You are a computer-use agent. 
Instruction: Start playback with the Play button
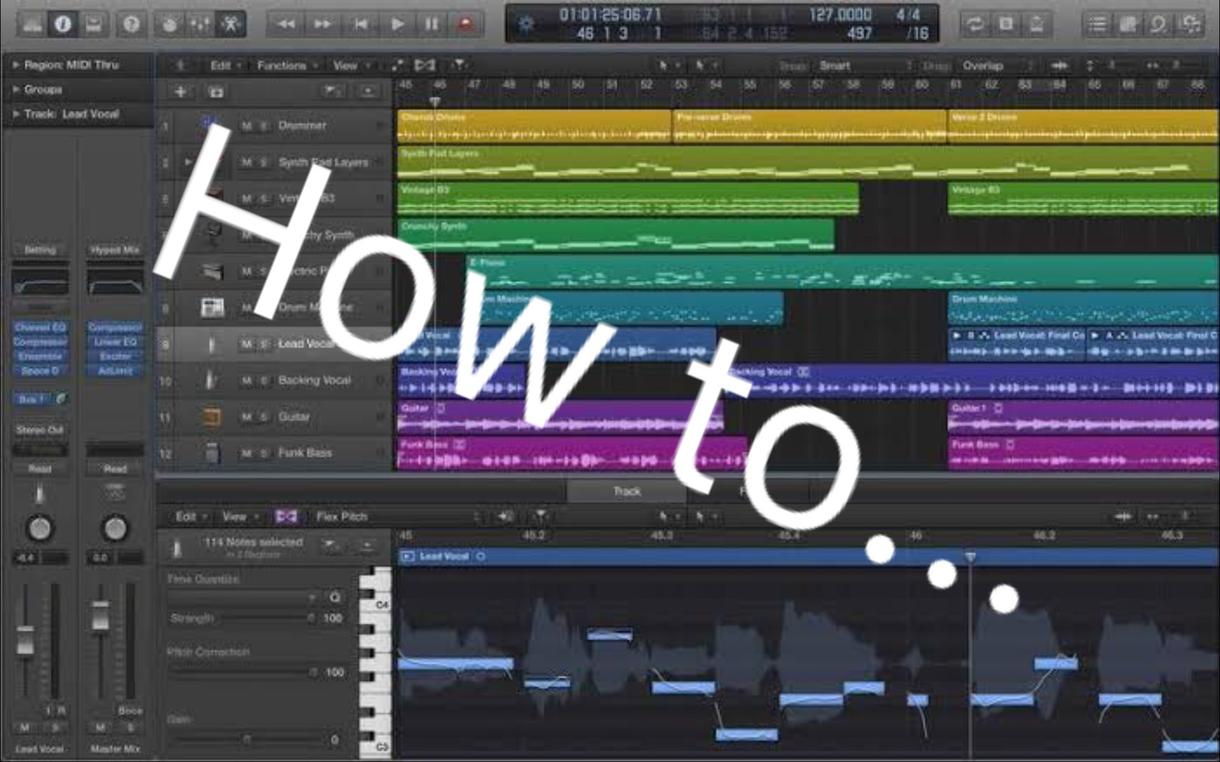coord(397,24)
